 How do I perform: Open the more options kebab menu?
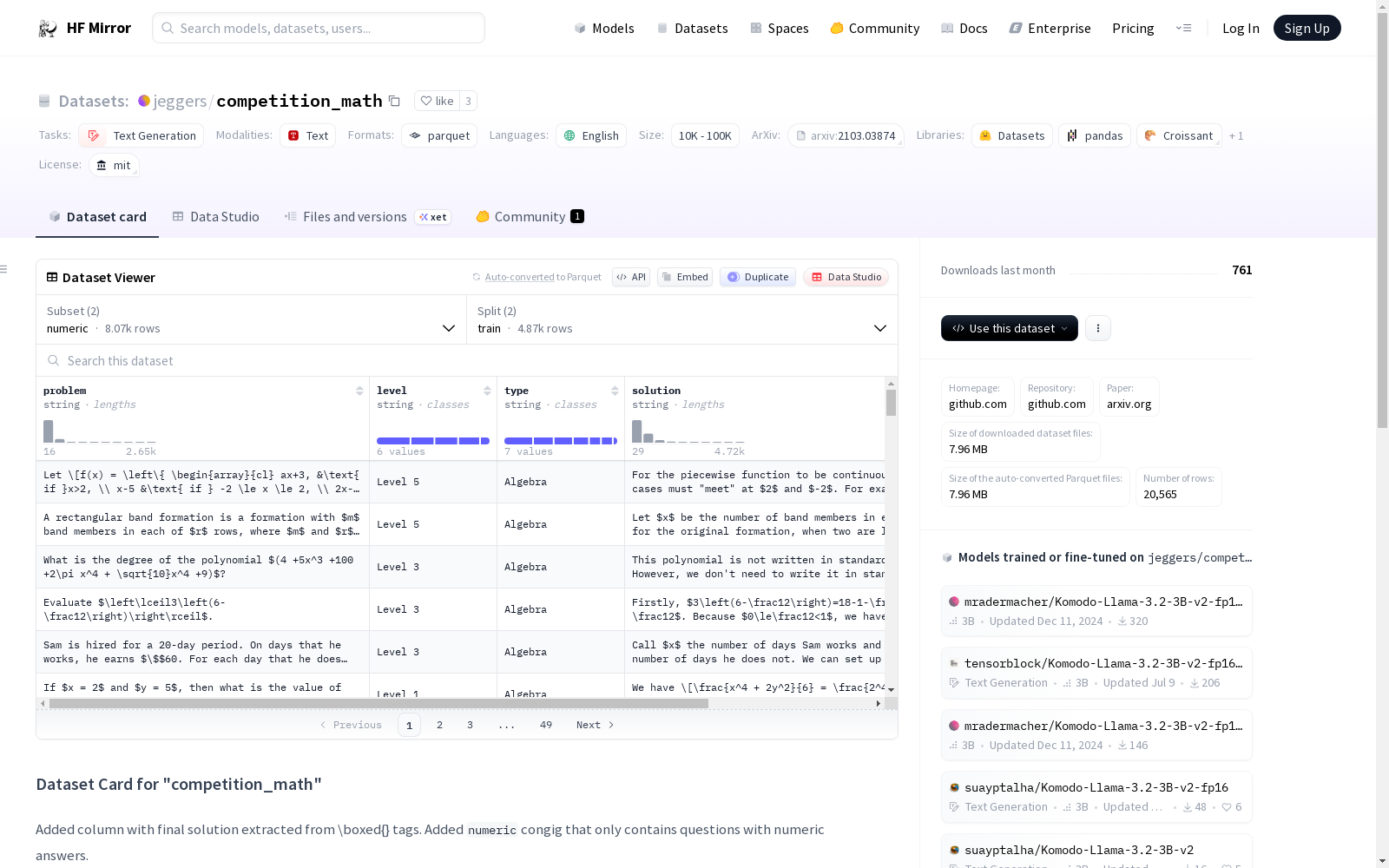1098,328
